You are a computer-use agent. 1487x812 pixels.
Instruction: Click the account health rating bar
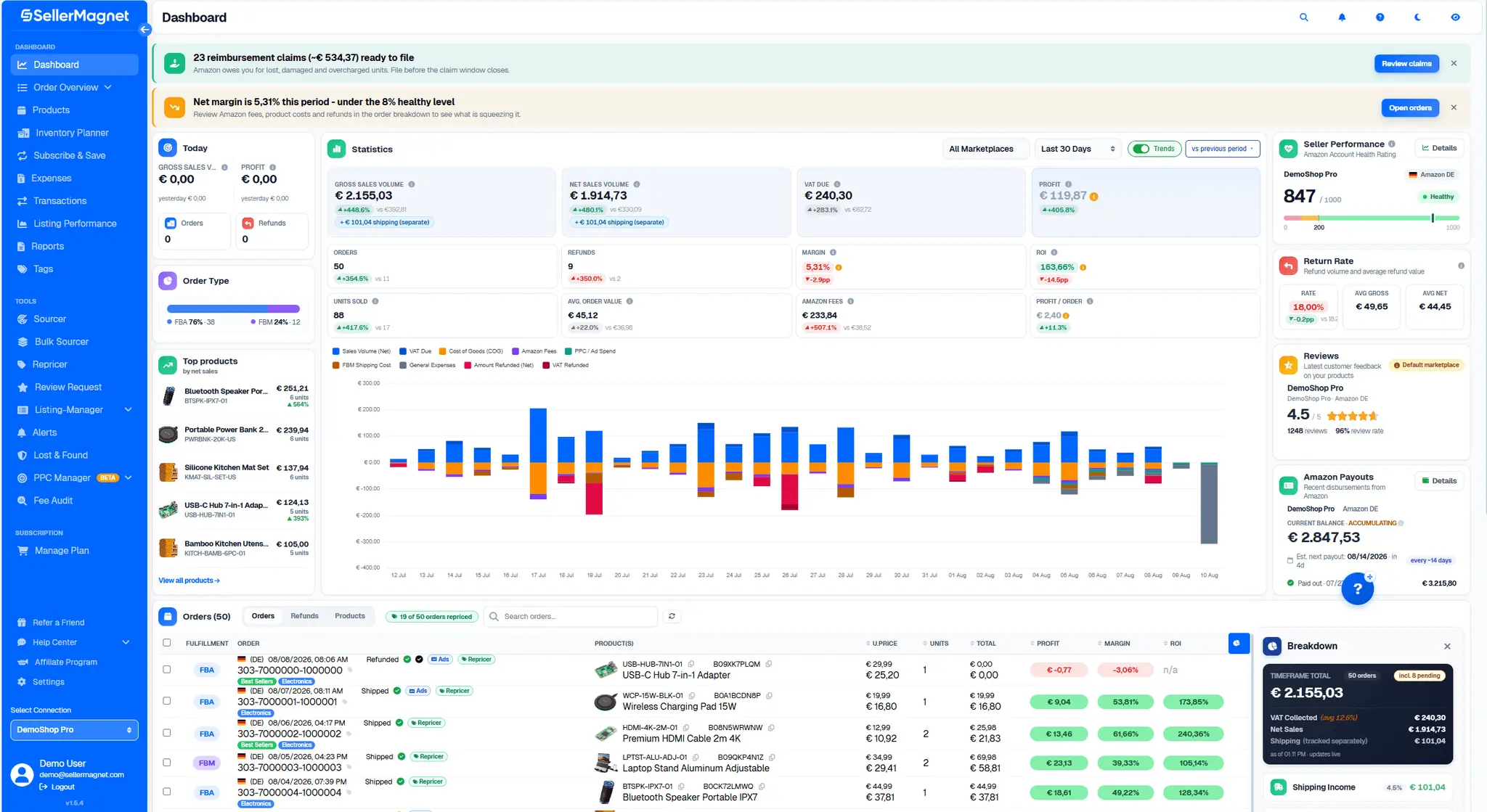pyautogui.click(x=1371, y=218)
